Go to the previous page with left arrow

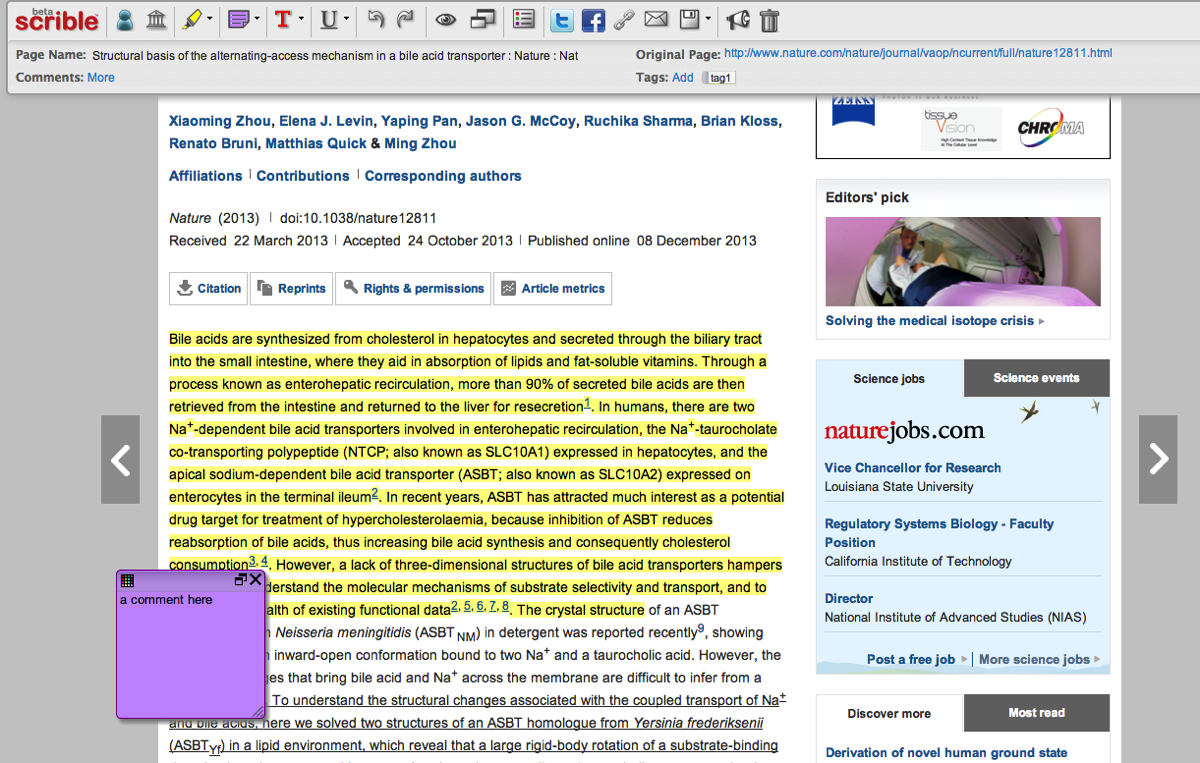tap(120, 460)
